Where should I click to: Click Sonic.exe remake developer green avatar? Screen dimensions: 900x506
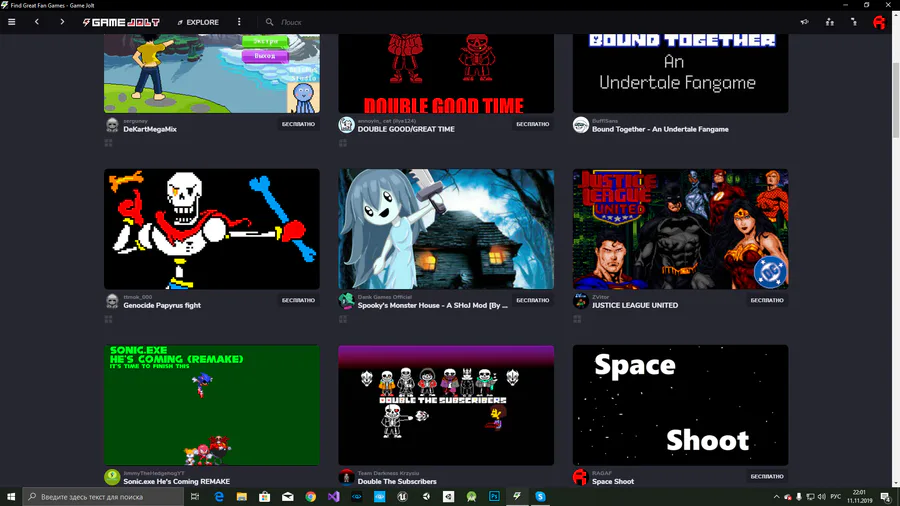tap(112, 477)
